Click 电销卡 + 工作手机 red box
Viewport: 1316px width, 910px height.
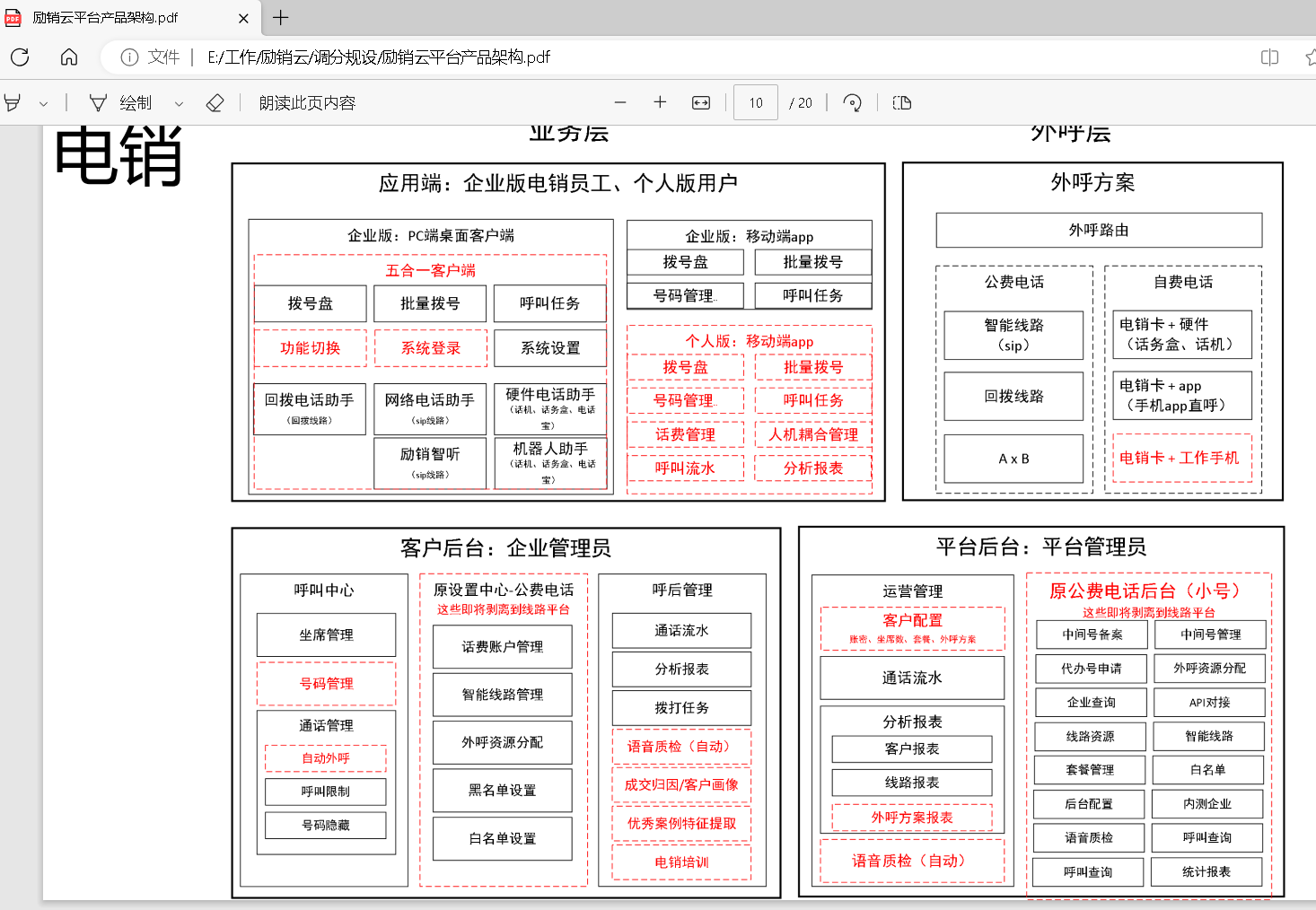(x=1182, y=458)
